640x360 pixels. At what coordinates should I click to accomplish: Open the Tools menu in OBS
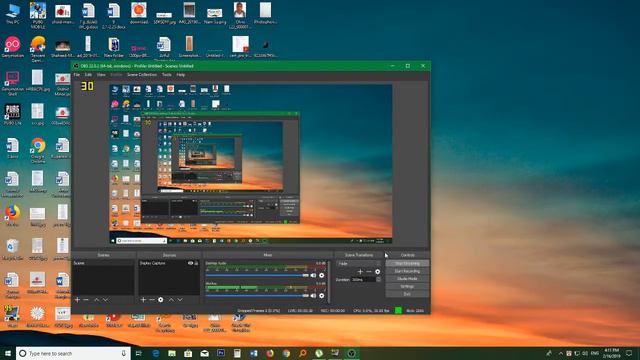[x=167, y=75]
